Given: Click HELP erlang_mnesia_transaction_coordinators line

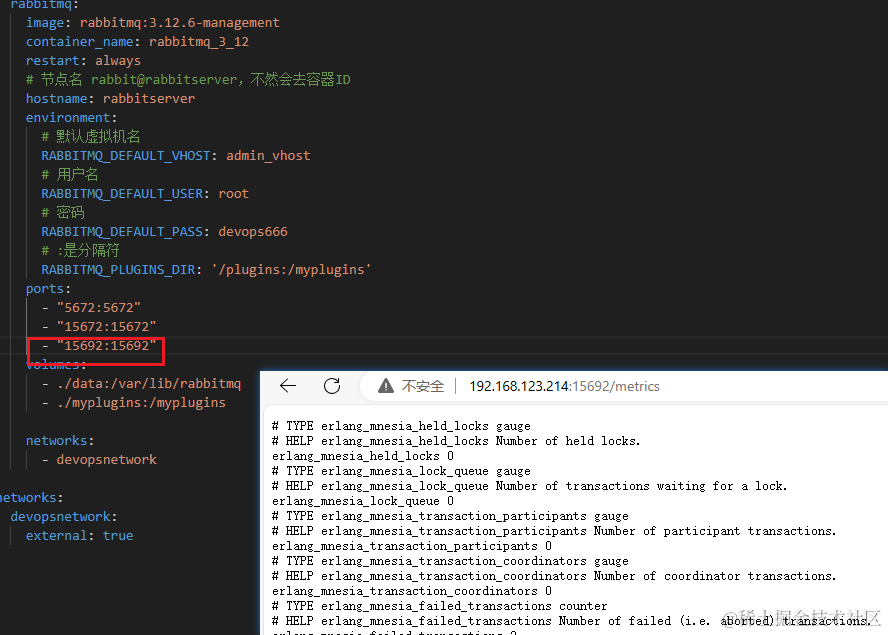Looking at the screenshot, I should click(554, 576).
